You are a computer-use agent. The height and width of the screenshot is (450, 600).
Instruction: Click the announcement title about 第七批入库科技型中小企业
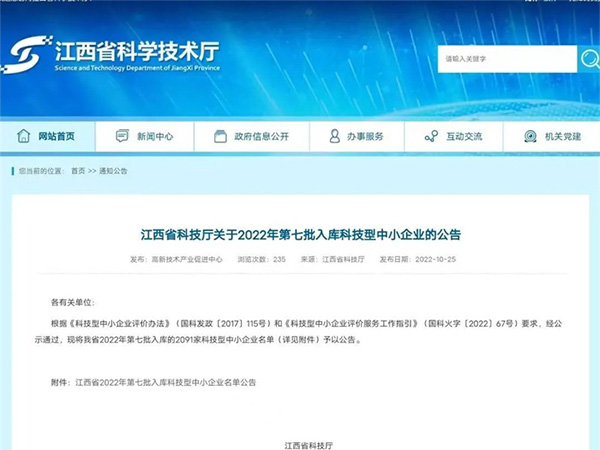click(x=300, y=235)
